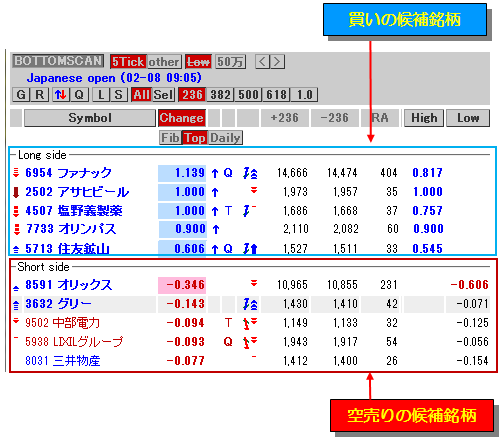
Task: Choose the 500 Fibonacci level
Action: pyautogui.click(x=248, y=95)
